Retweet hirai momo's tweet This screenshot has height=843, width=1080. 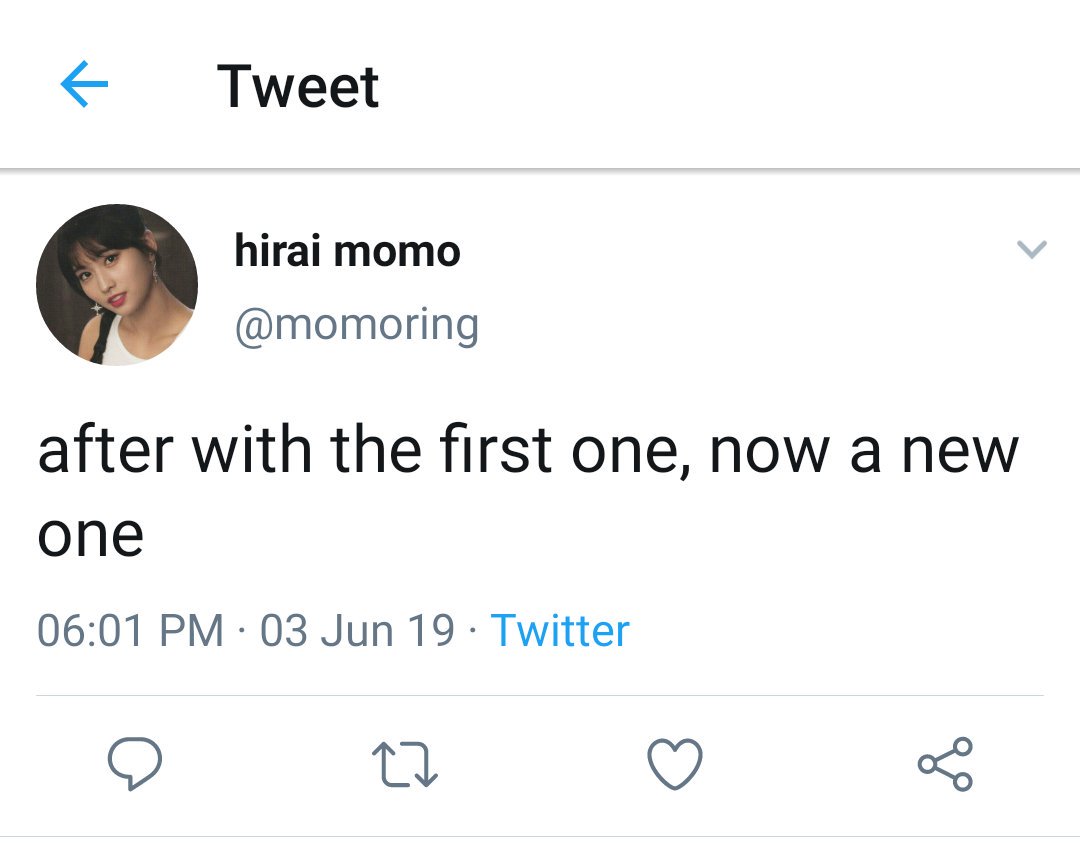(x=405, y=764)
